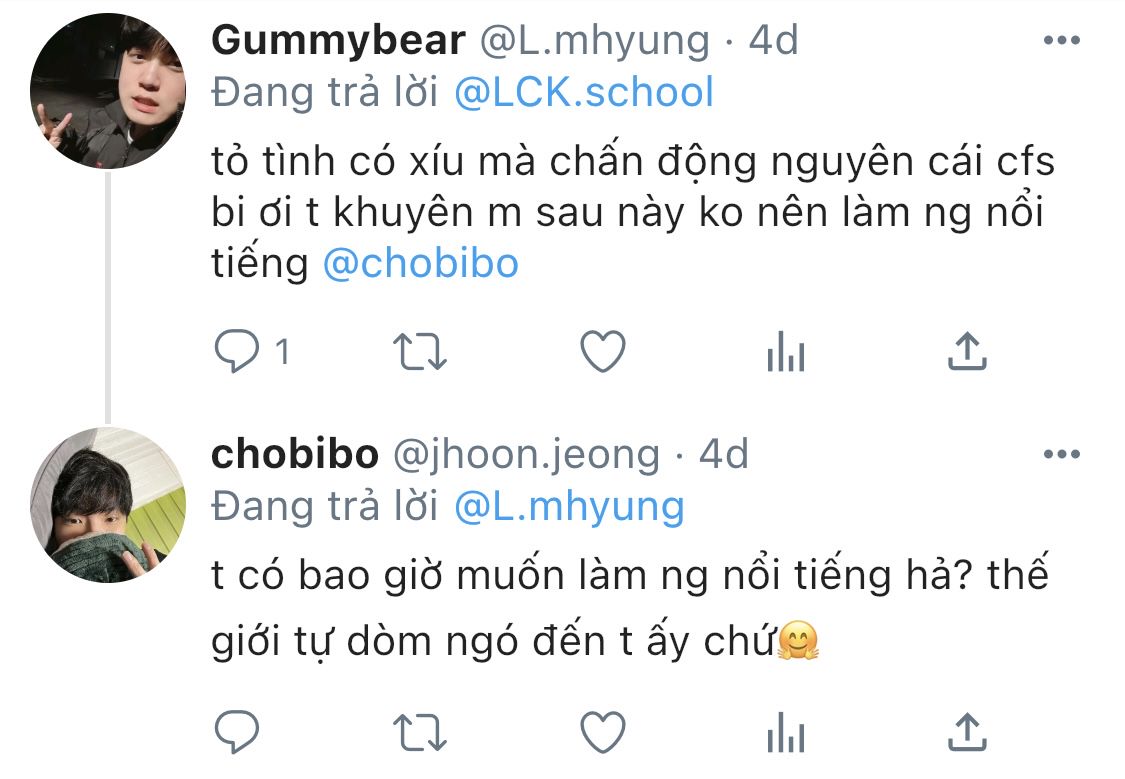Open the @chobibo mention in tweet text
Screen dimensions: 1125x779
click(x=420, y=263)
